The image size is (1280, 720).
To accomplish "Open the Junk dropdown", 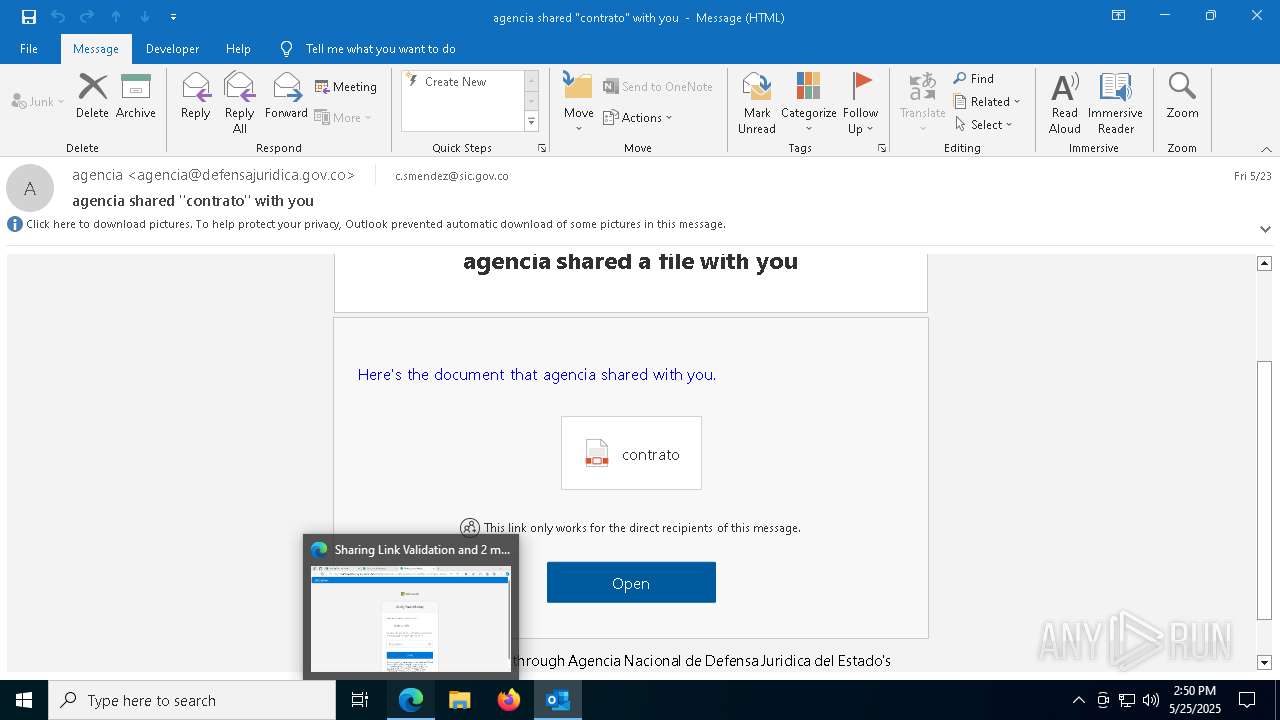I will pyautogui.click(x=38, y=101).
